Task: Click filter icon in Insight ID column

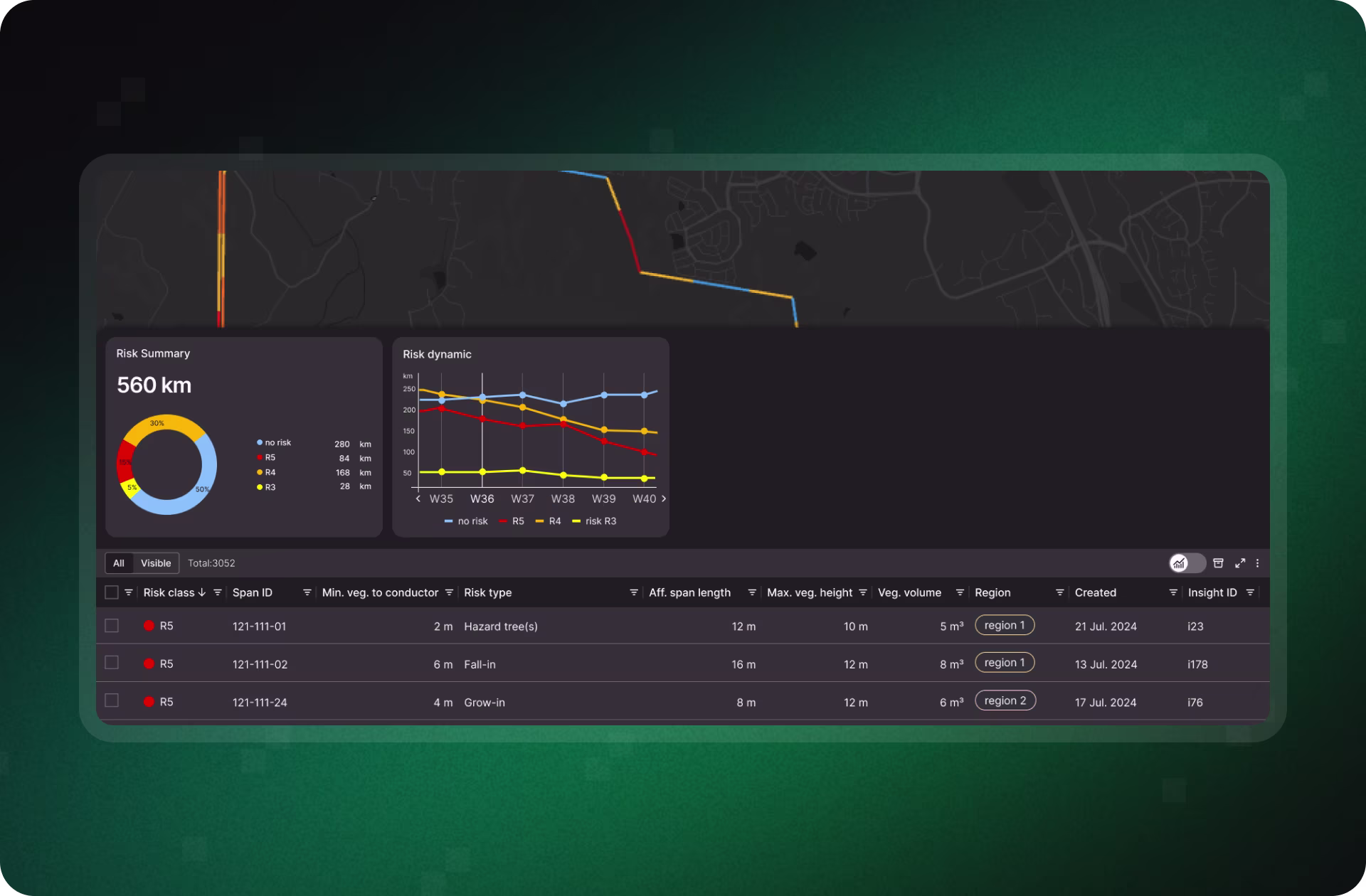Action: [1250, 592]
